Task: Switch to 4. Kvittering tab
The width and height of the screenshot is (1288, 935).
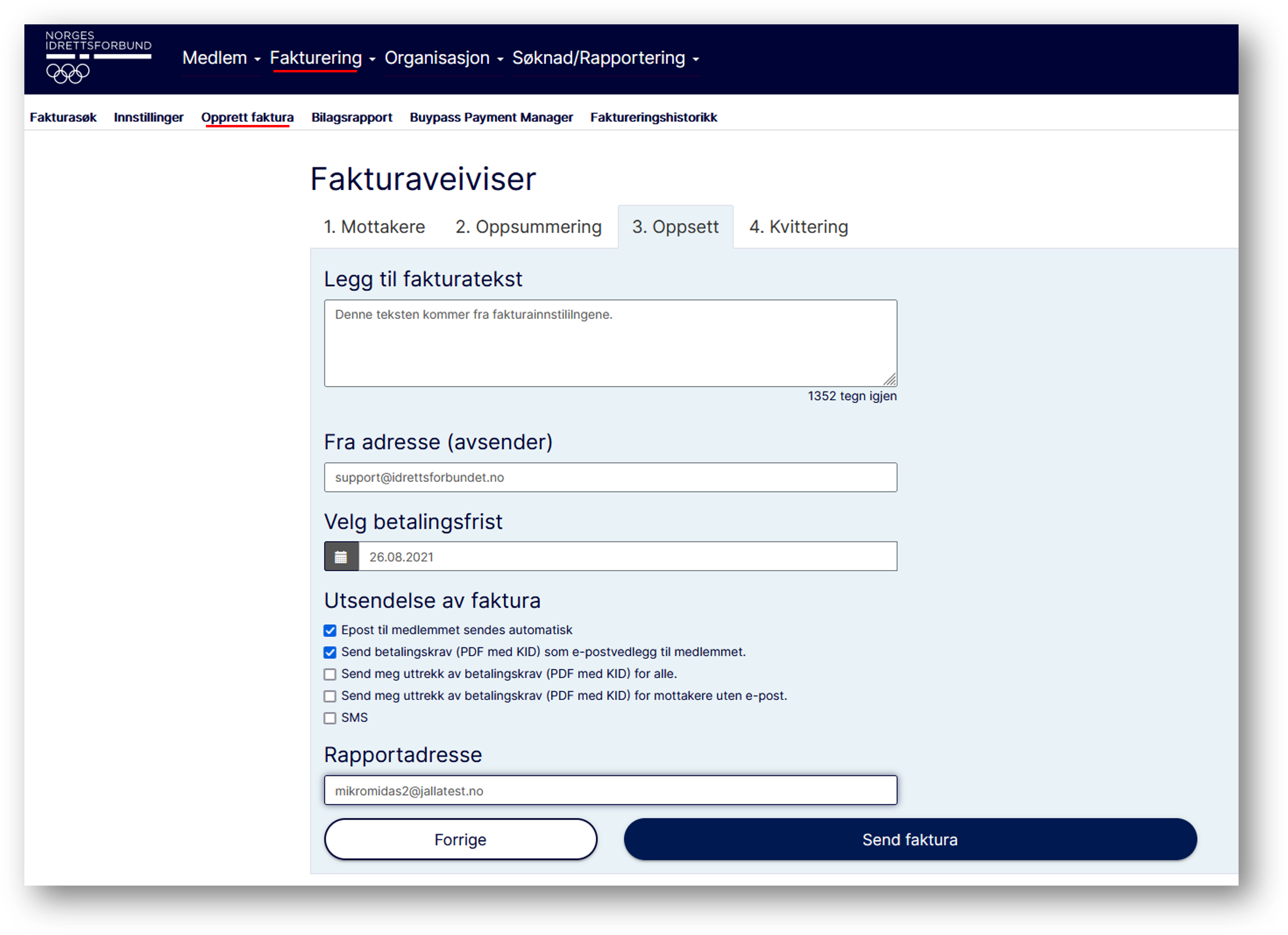Action: pyautogui.click(x=799, y=227)
